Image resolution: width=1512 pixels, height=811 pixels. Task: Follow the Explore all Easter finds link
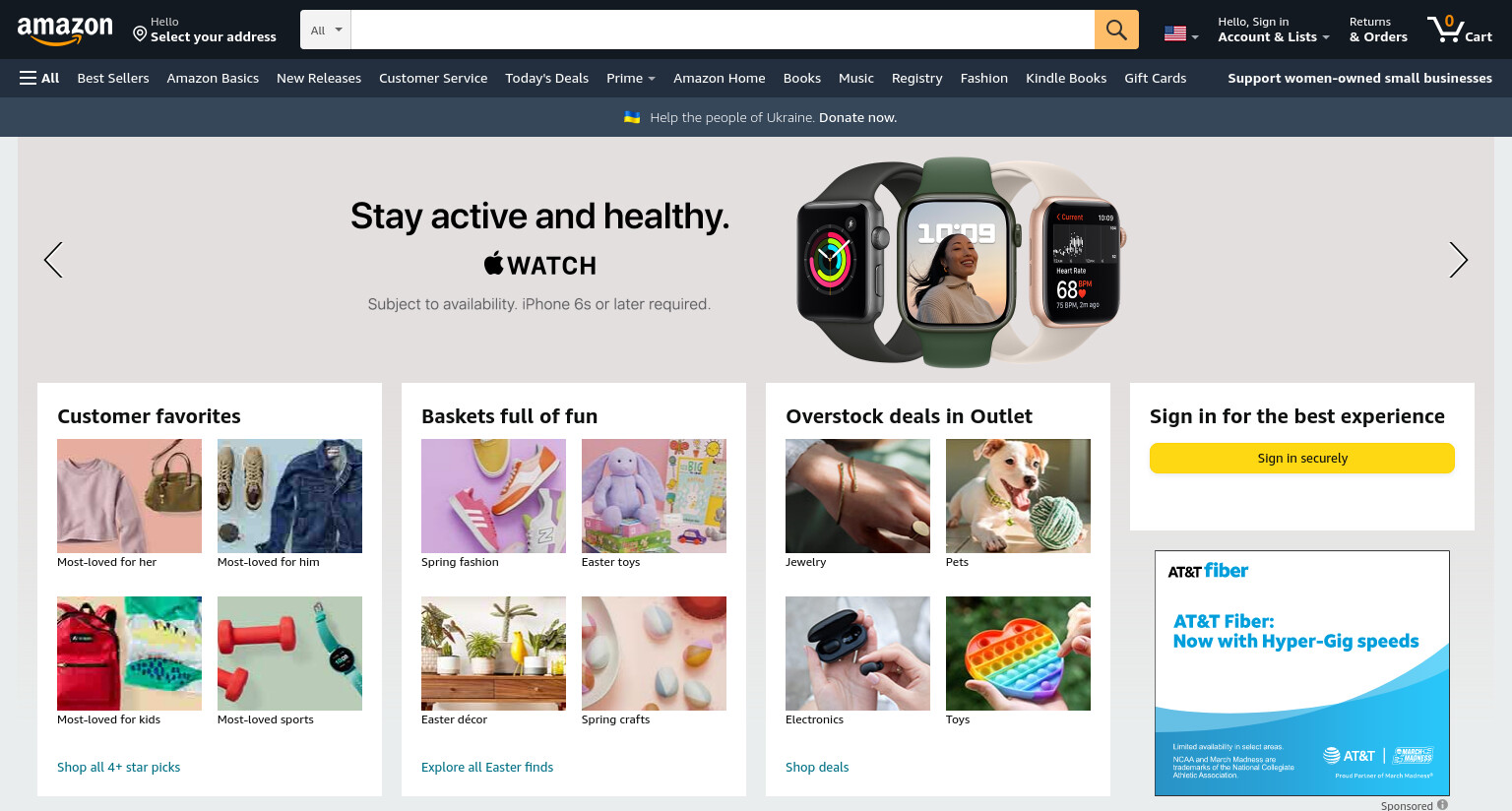click(487, 767)
